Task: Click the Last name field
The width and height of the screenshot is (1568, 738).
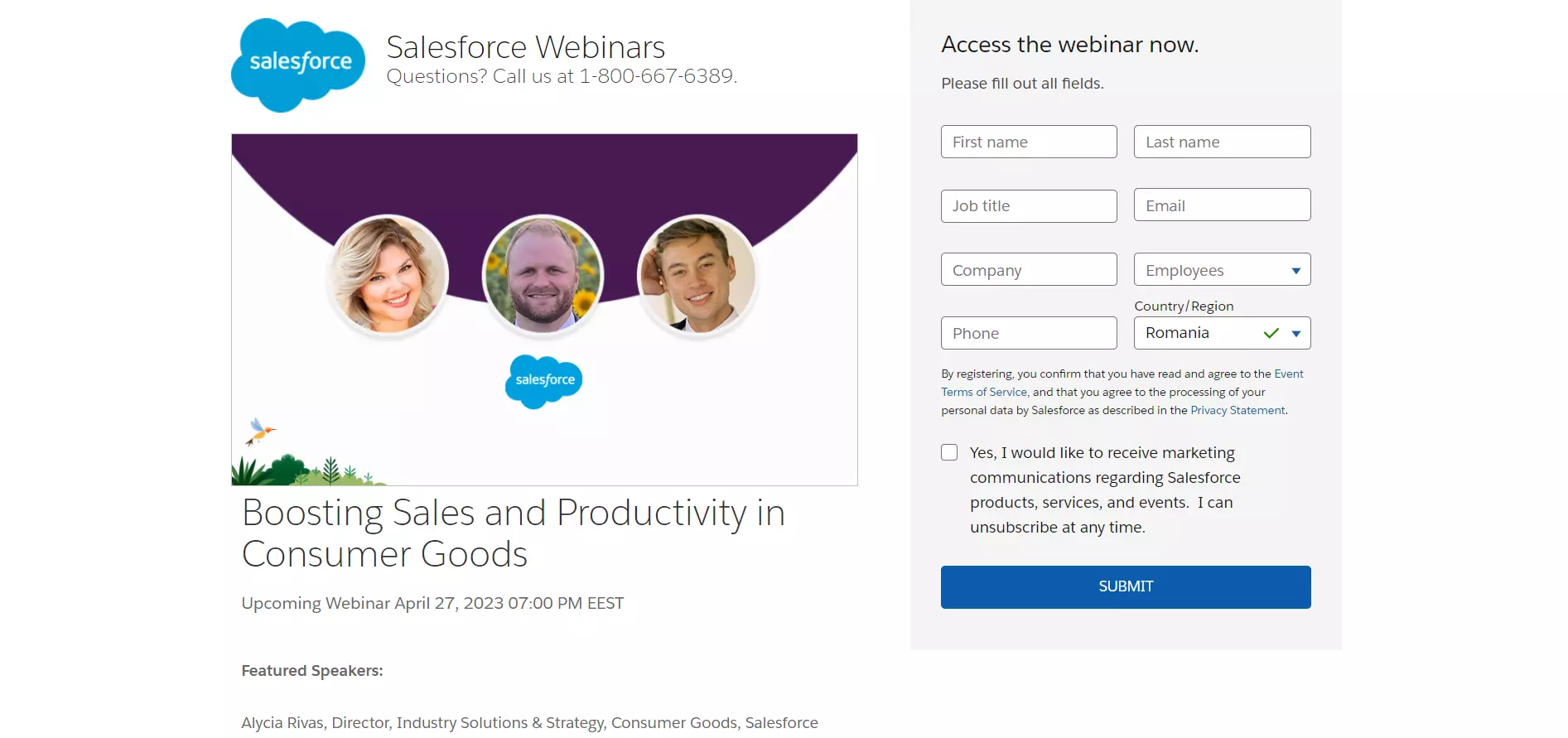Action: coord(1222,142)
